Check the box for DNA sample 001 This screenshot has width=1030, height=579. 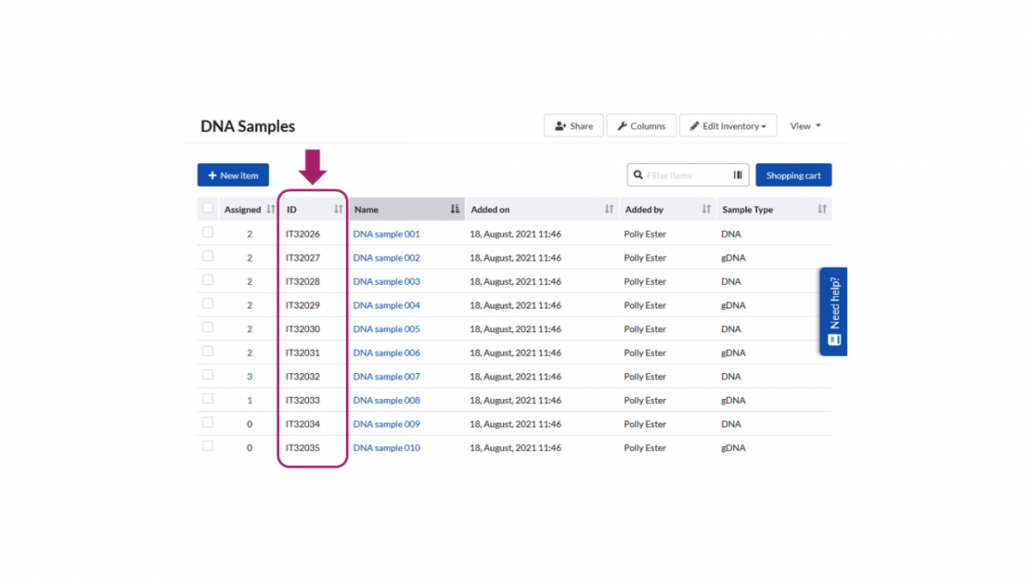208,233
